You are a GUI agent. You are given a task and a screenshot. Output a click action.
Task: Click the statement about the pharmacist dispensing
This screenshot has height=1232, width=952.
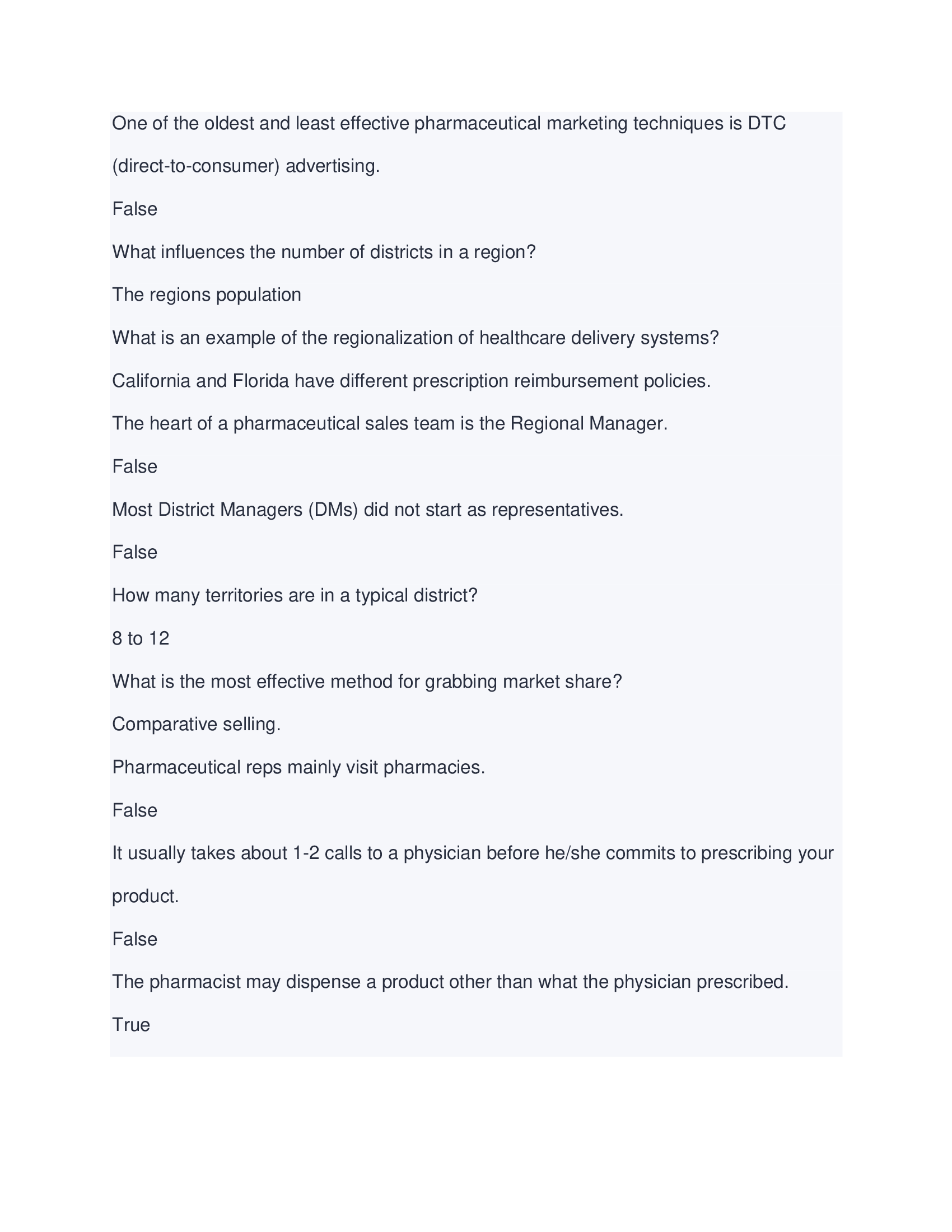tap(450, 982)
